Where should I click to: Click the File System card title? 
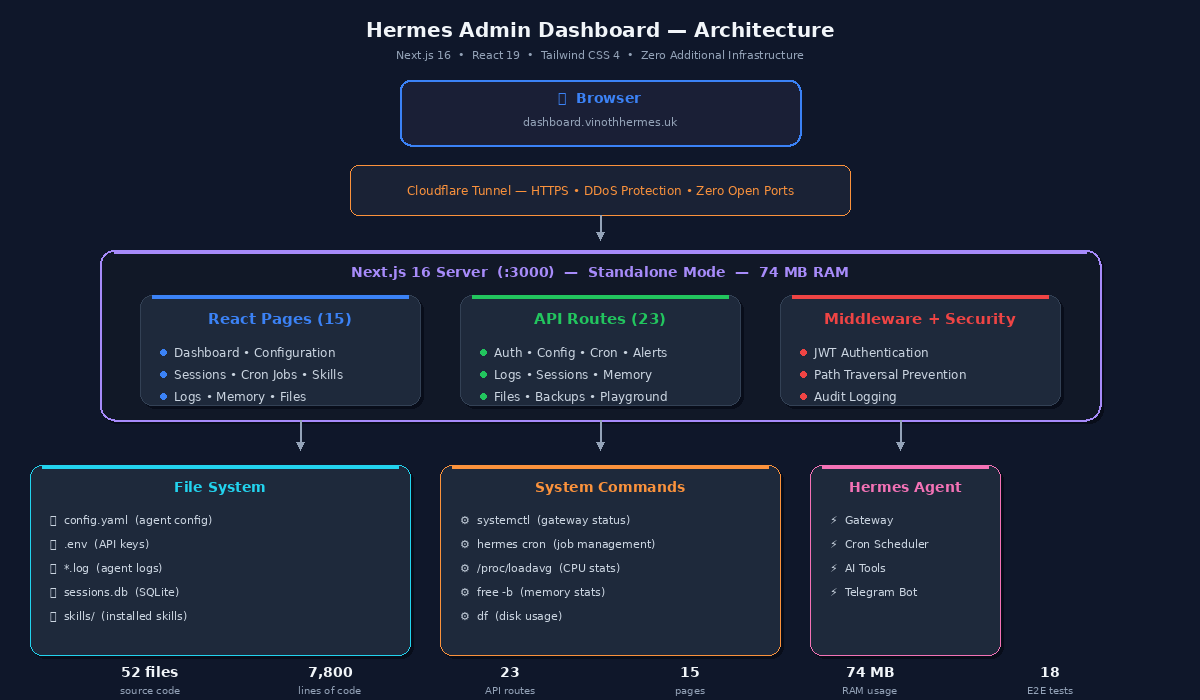point(220,487)
